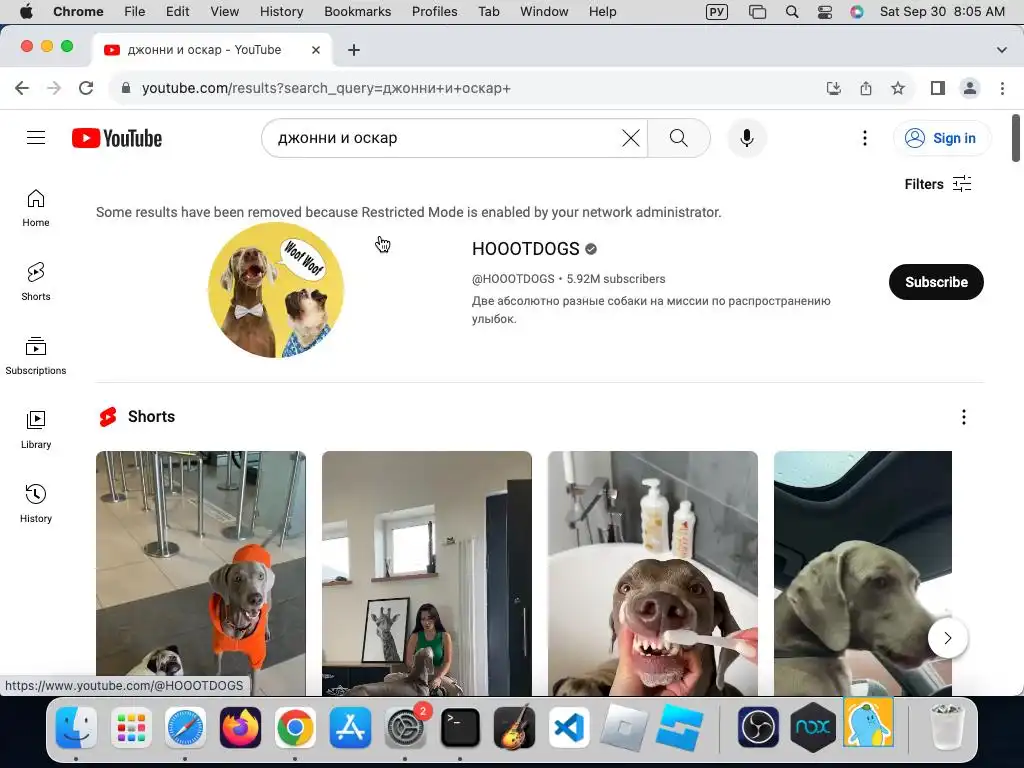Open the dog in orange hoodie Short
1024x768 pixels.
pyautogui.click(x=200, y=573)
